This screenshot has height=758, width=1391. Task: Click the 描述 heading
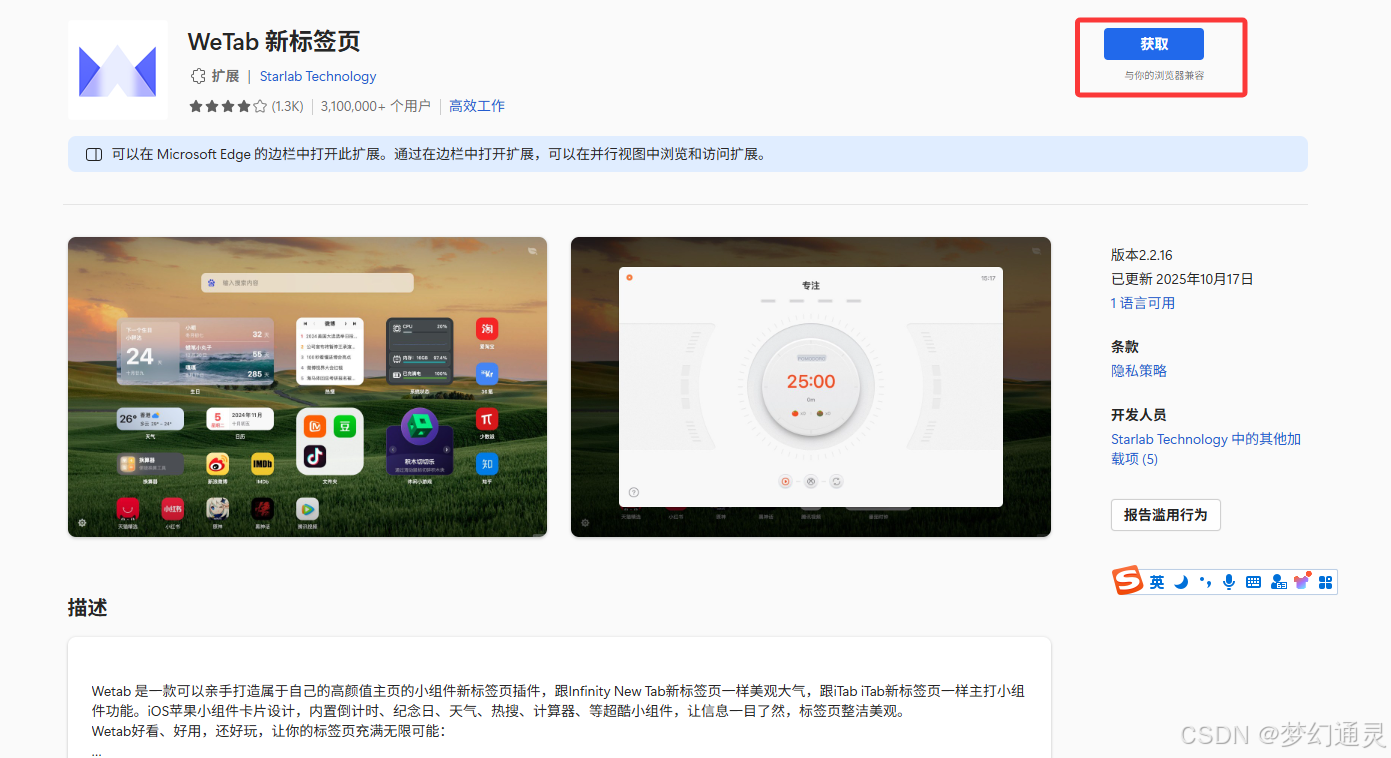pyautogui.click(x=87, y=607)
